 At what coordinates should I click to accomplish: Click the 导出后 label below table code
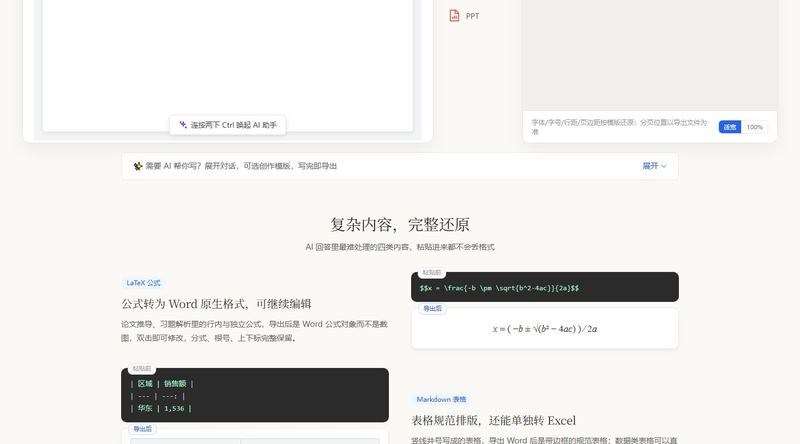tap(142, 429)
